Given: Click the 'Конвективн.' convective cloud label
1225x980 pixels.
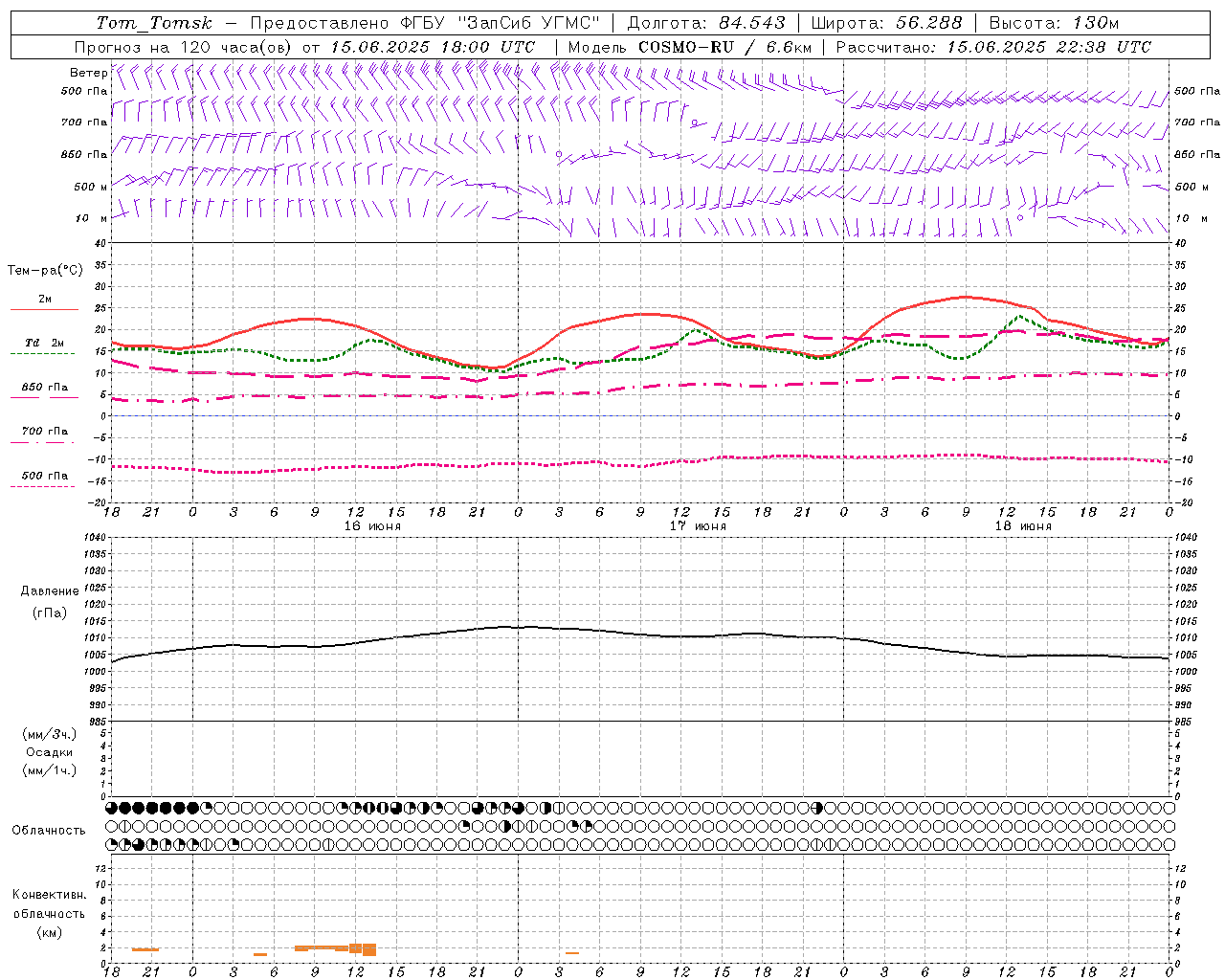Looking at the screenshot, I should click(x=50, y=895).
